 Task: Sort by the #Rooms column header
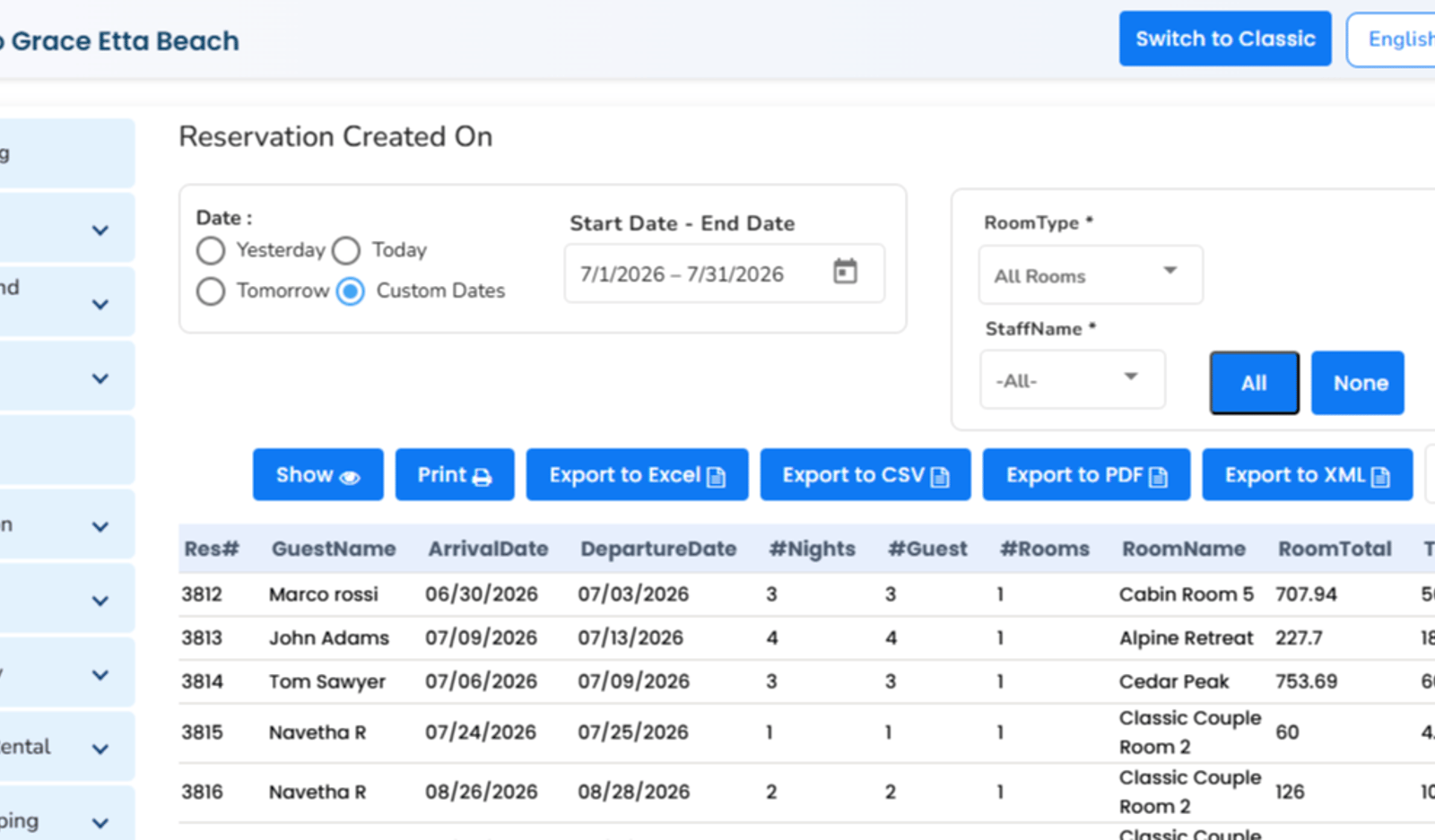1045,550
